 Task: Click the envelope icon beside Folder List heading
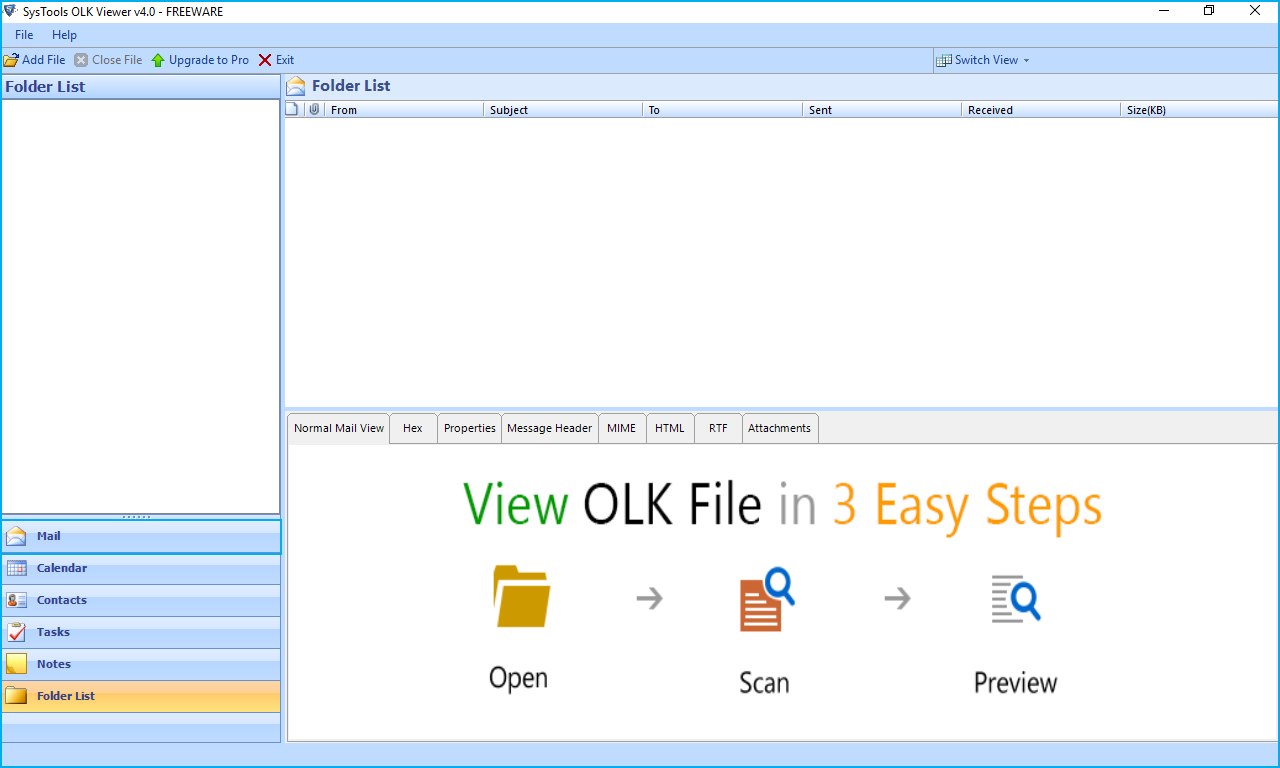[x=296, y=86]
